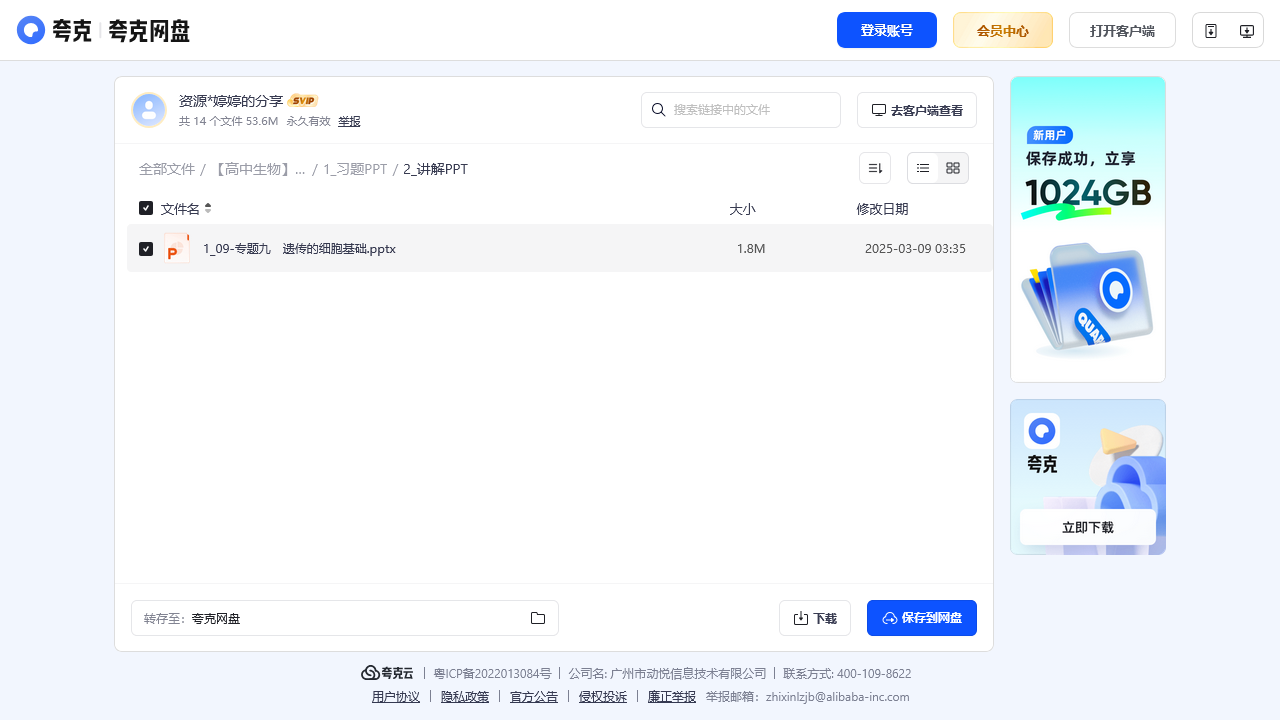Click the 举报 report link
This screenshot has width=1280, height=720.
(349, 121)
